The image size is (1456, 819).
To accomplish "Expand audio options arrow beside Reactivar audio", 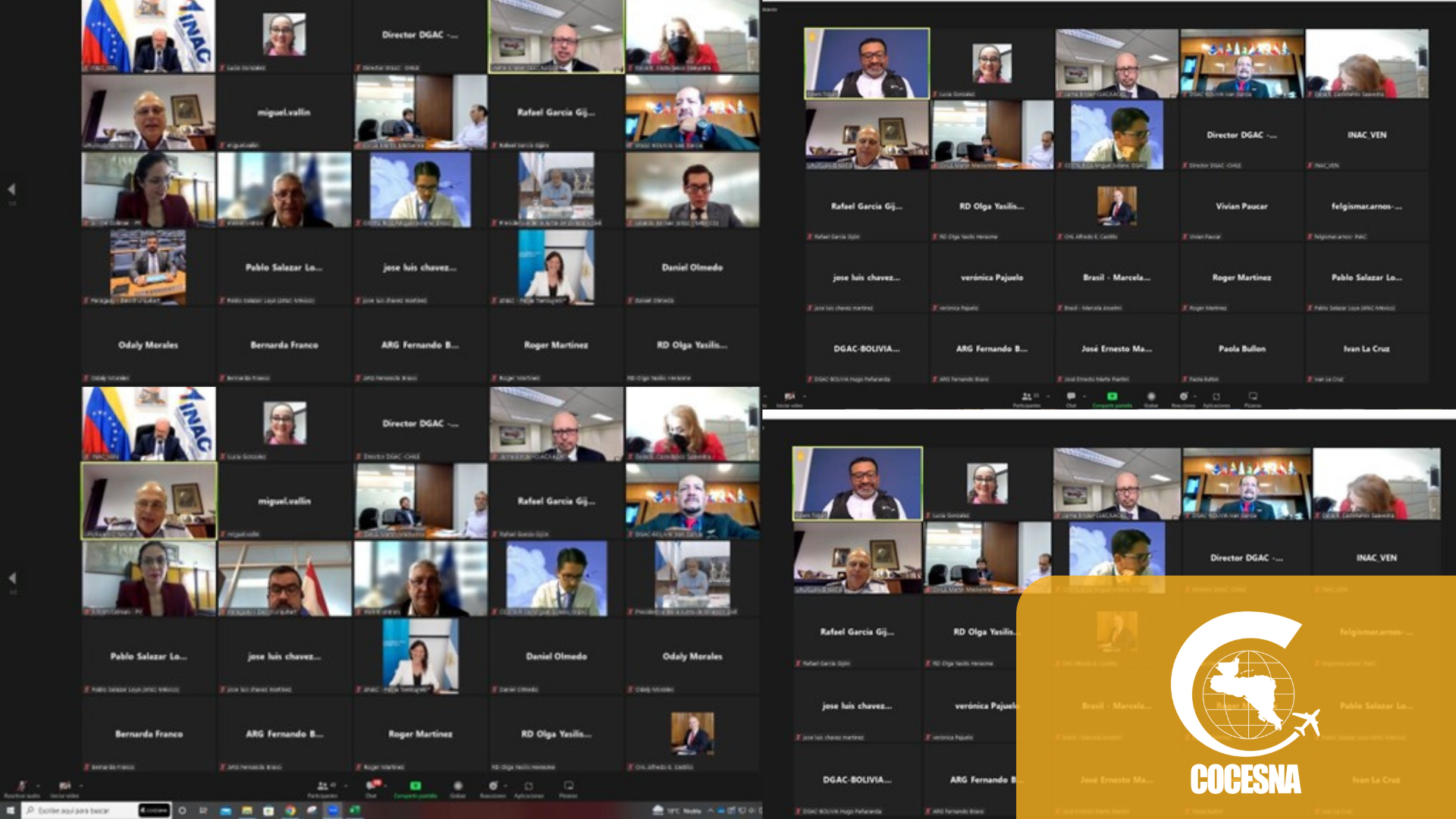I will 37,786.
